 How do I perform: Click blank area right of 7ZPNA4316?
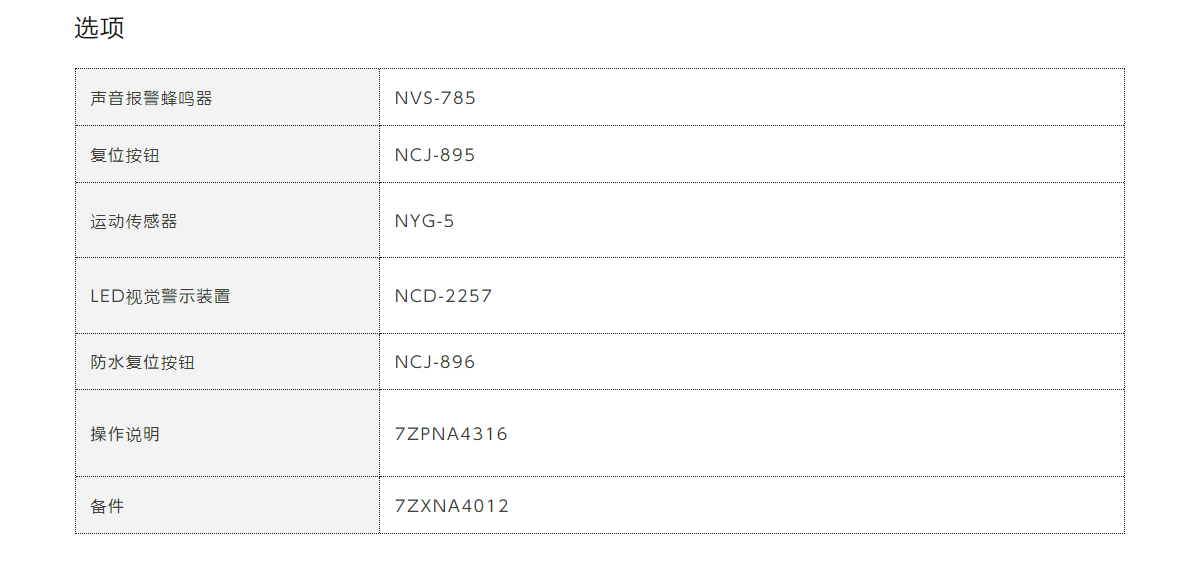tap(816, 434)
